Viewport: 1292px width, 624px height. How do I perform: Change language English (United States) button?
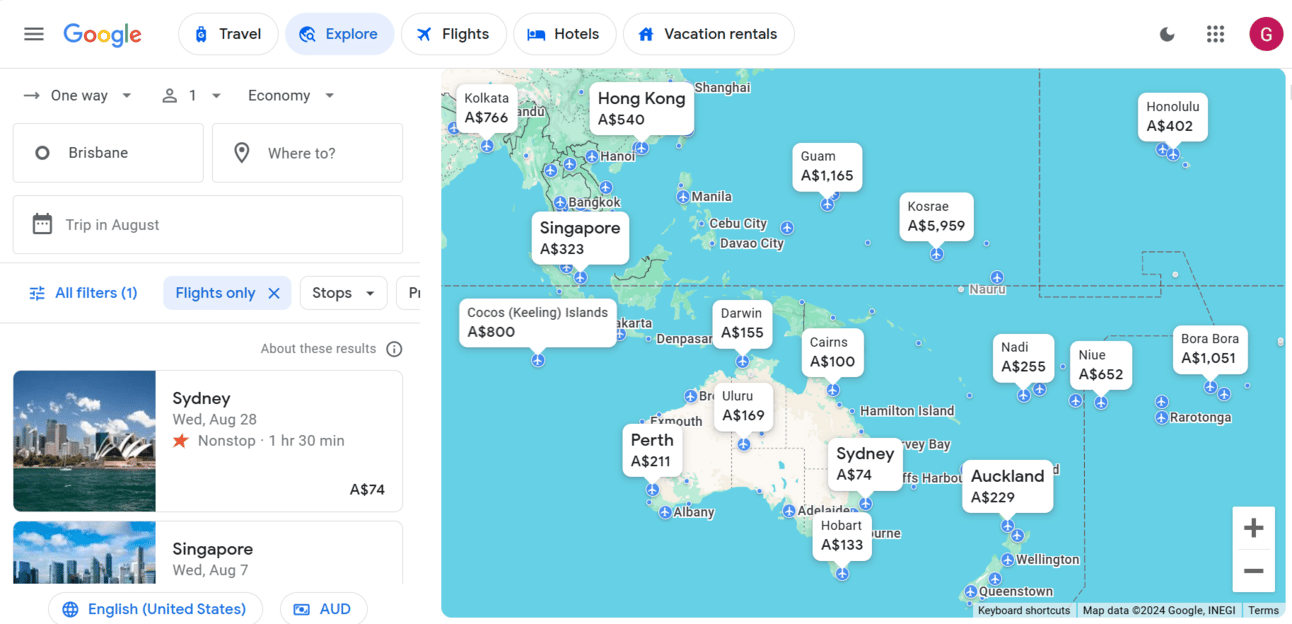(x=155, y=609)
